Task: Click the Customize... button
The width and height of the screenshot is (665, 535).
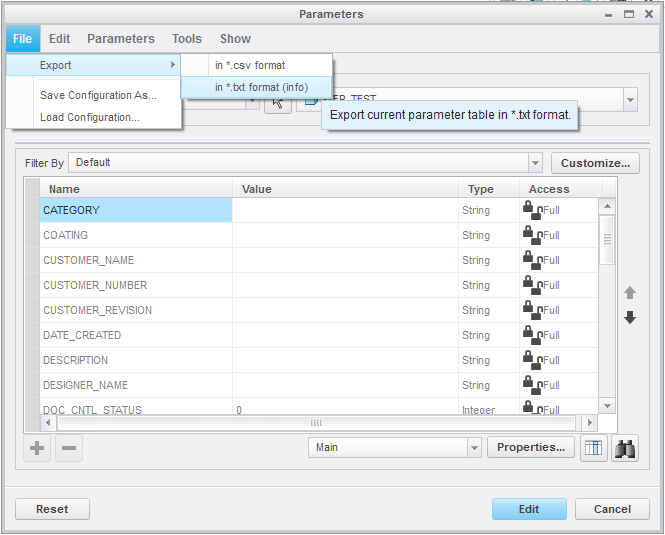Action: click(595, 163)
